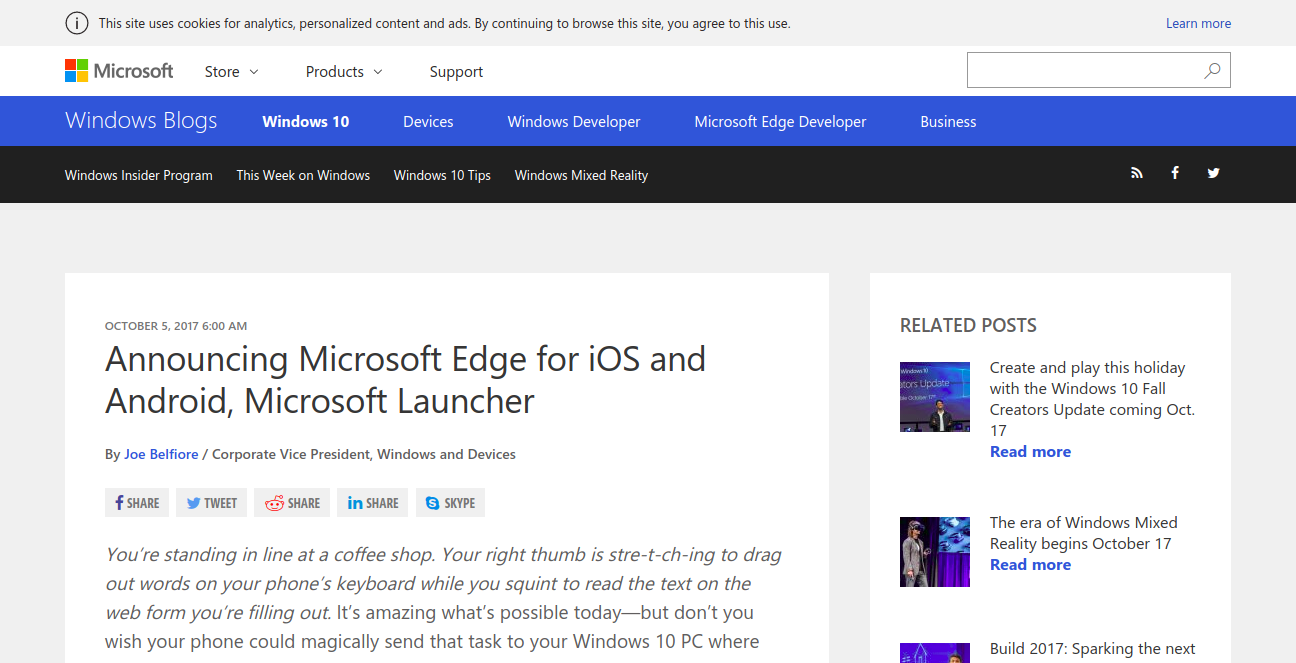Open the RSS feed icon
Viewport: 1296px width, 663px height.
1137,173
